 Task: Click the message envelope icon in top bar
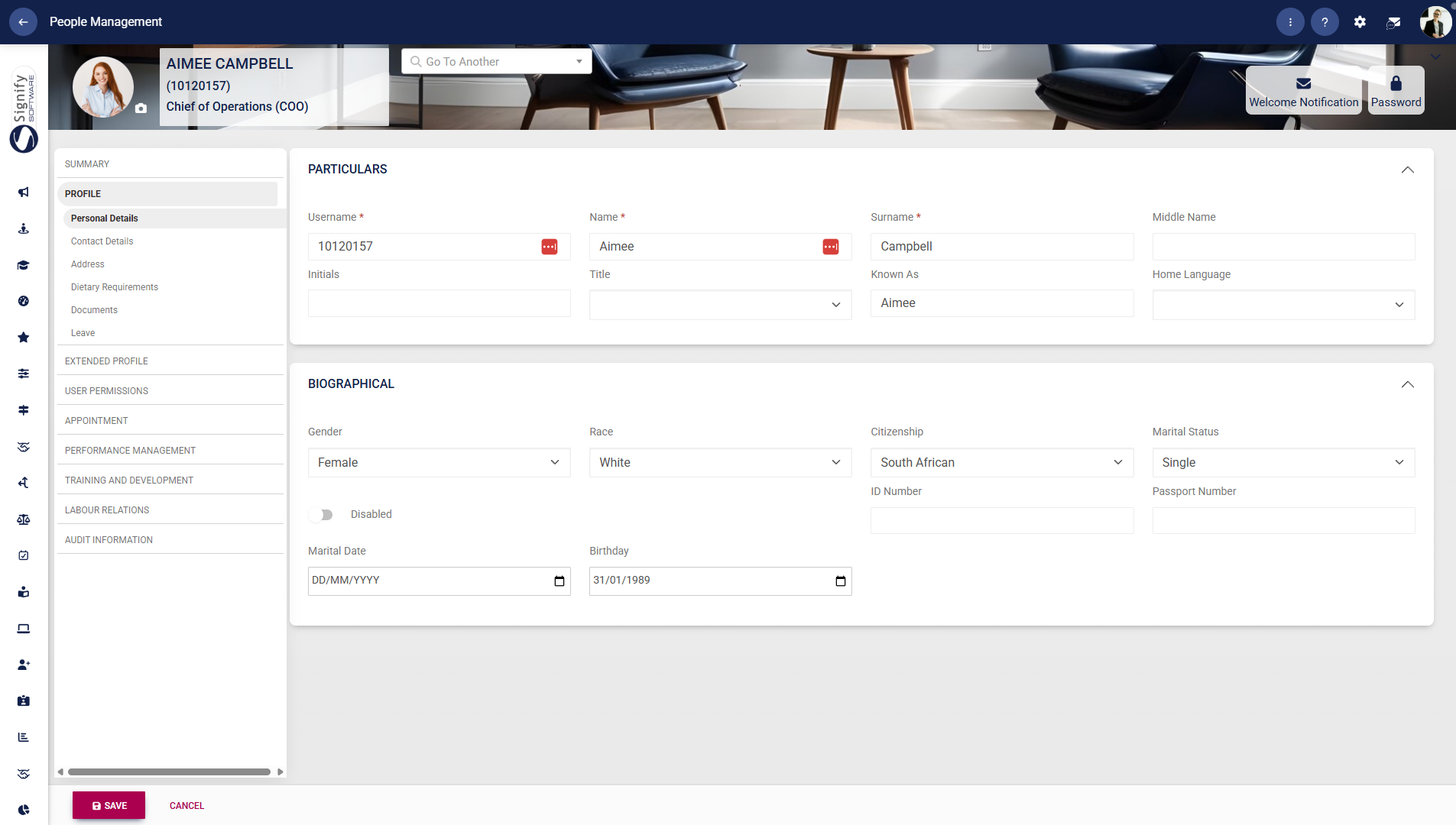click(x=1393, y=21)
